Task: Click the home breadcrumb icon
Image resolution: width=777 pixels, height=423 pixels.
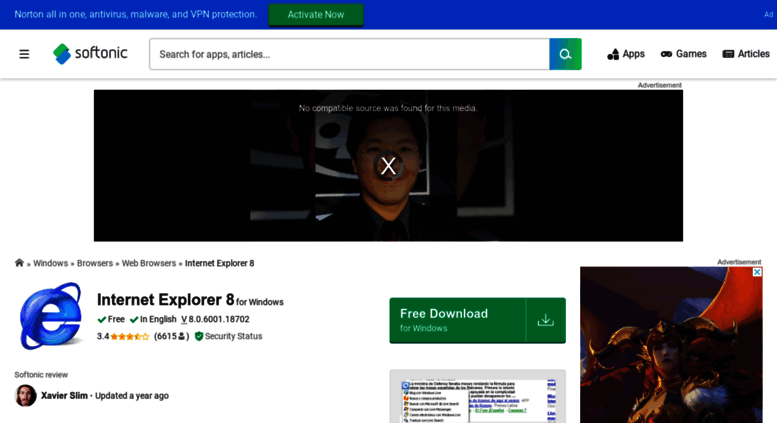Action: click(19, 263)
